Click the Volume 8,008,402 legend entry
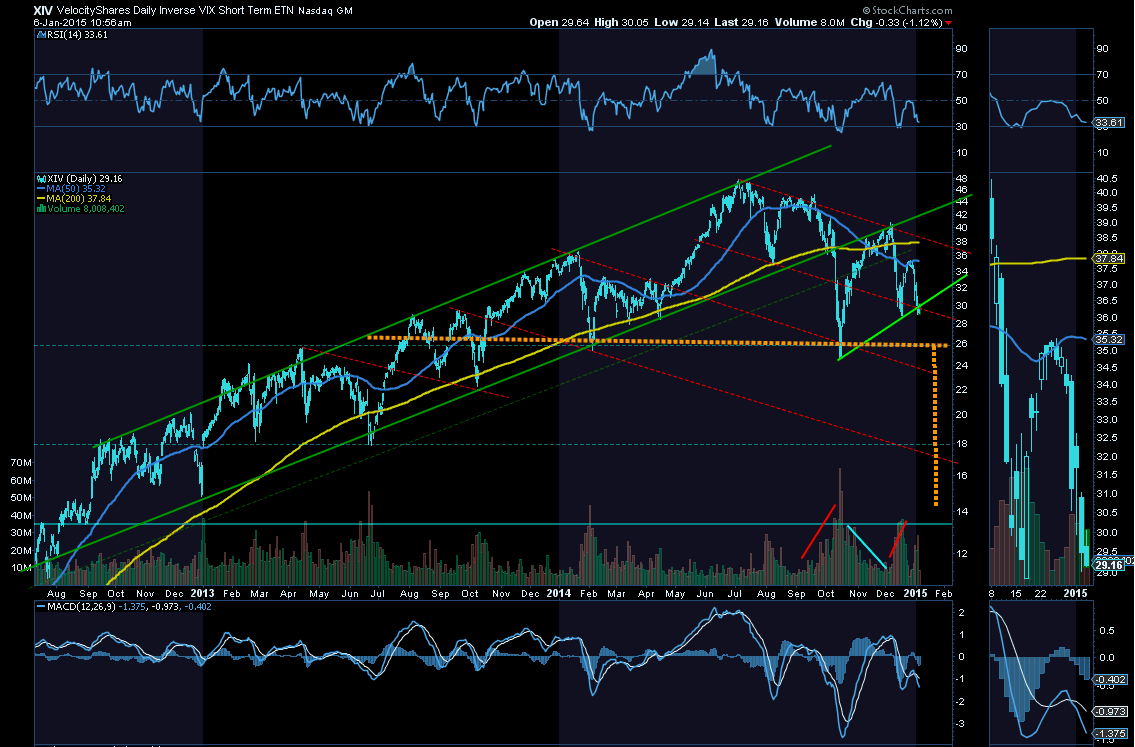The height and width of the screenshot is (747, 1135). [81, 208]
